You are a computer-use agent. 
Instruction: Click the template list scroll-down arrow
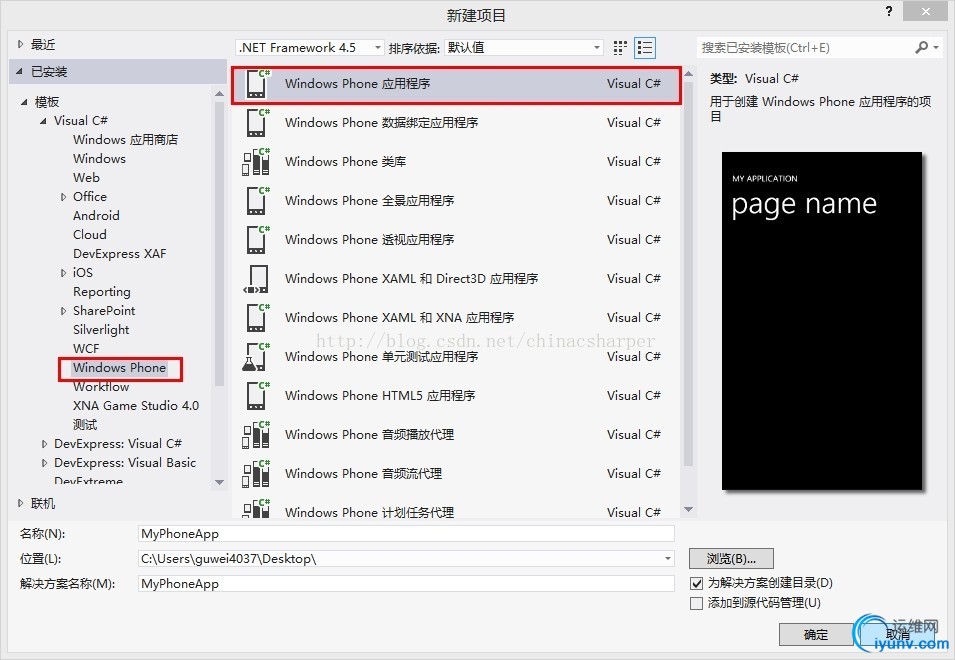click(689, 509)
